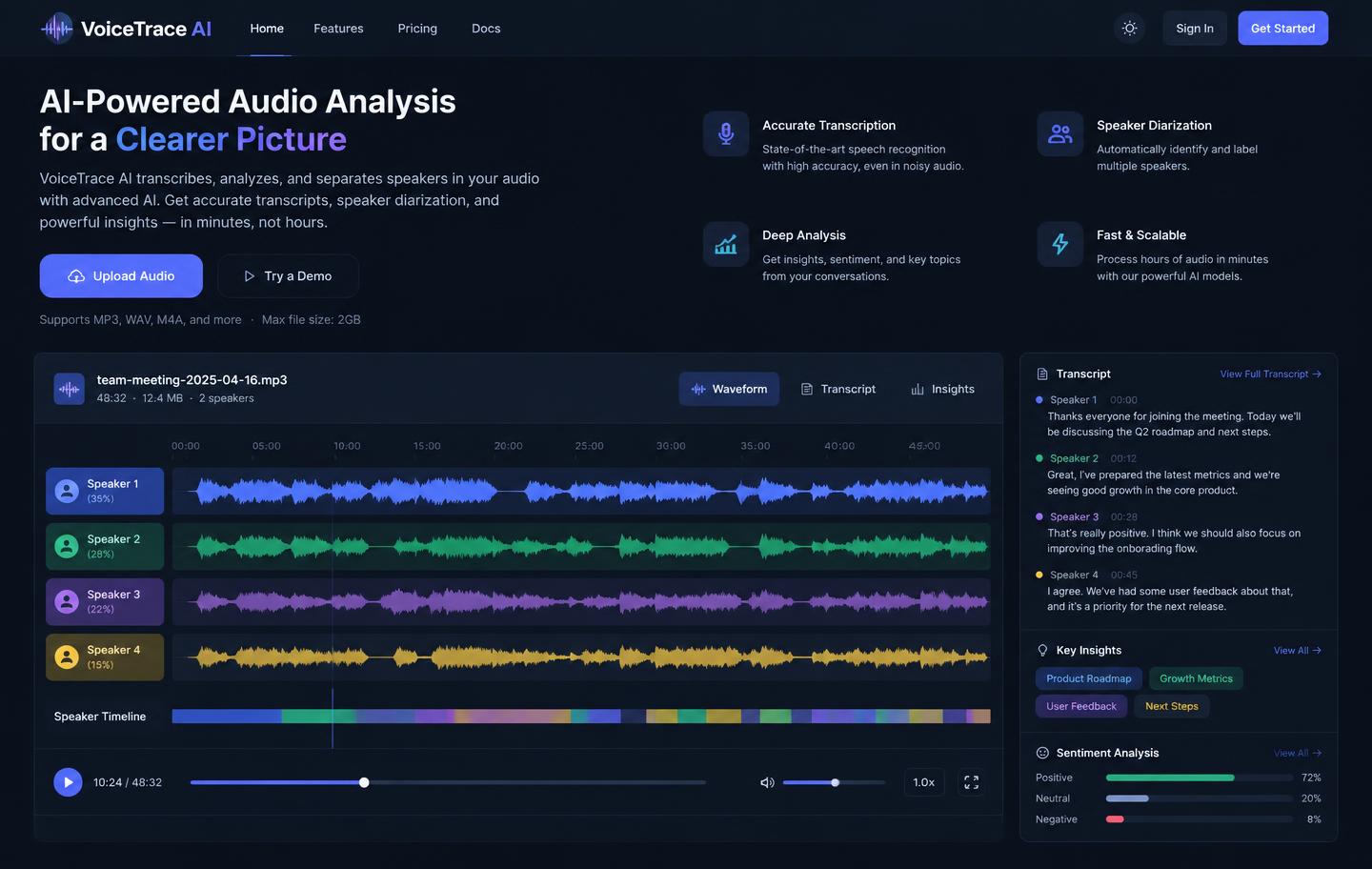Click the Accurate Transcription microphone icon

coord(726,134)
